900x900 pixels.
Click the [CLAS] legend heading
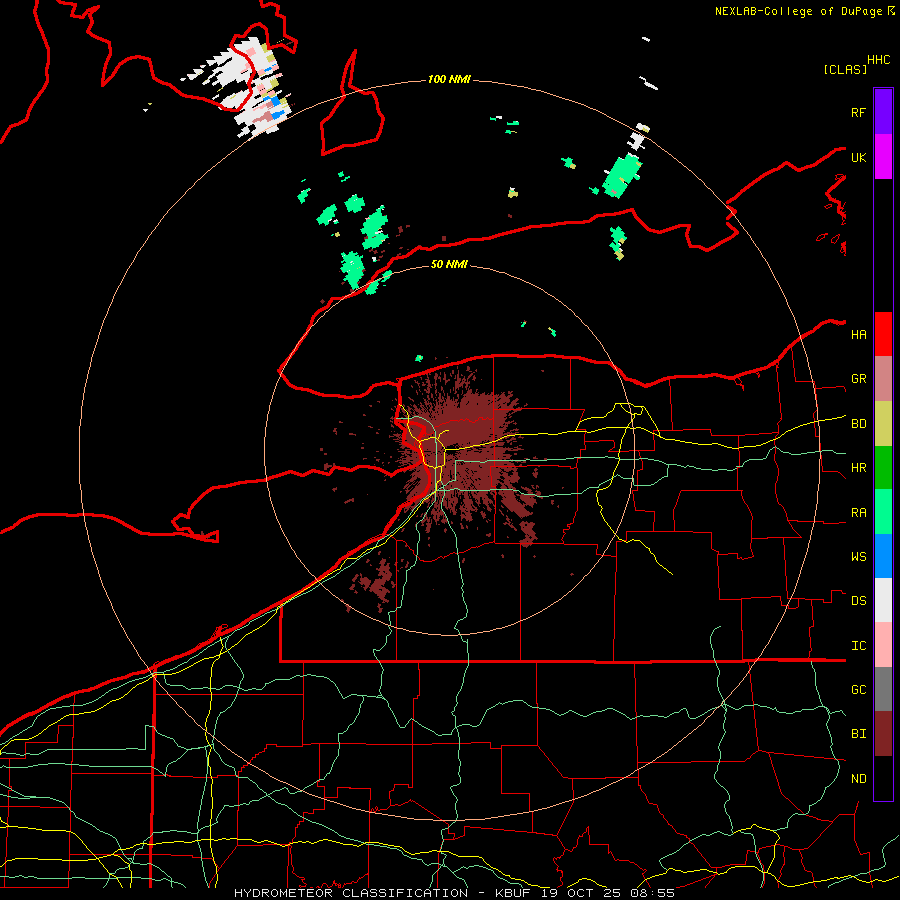[845, 69]
